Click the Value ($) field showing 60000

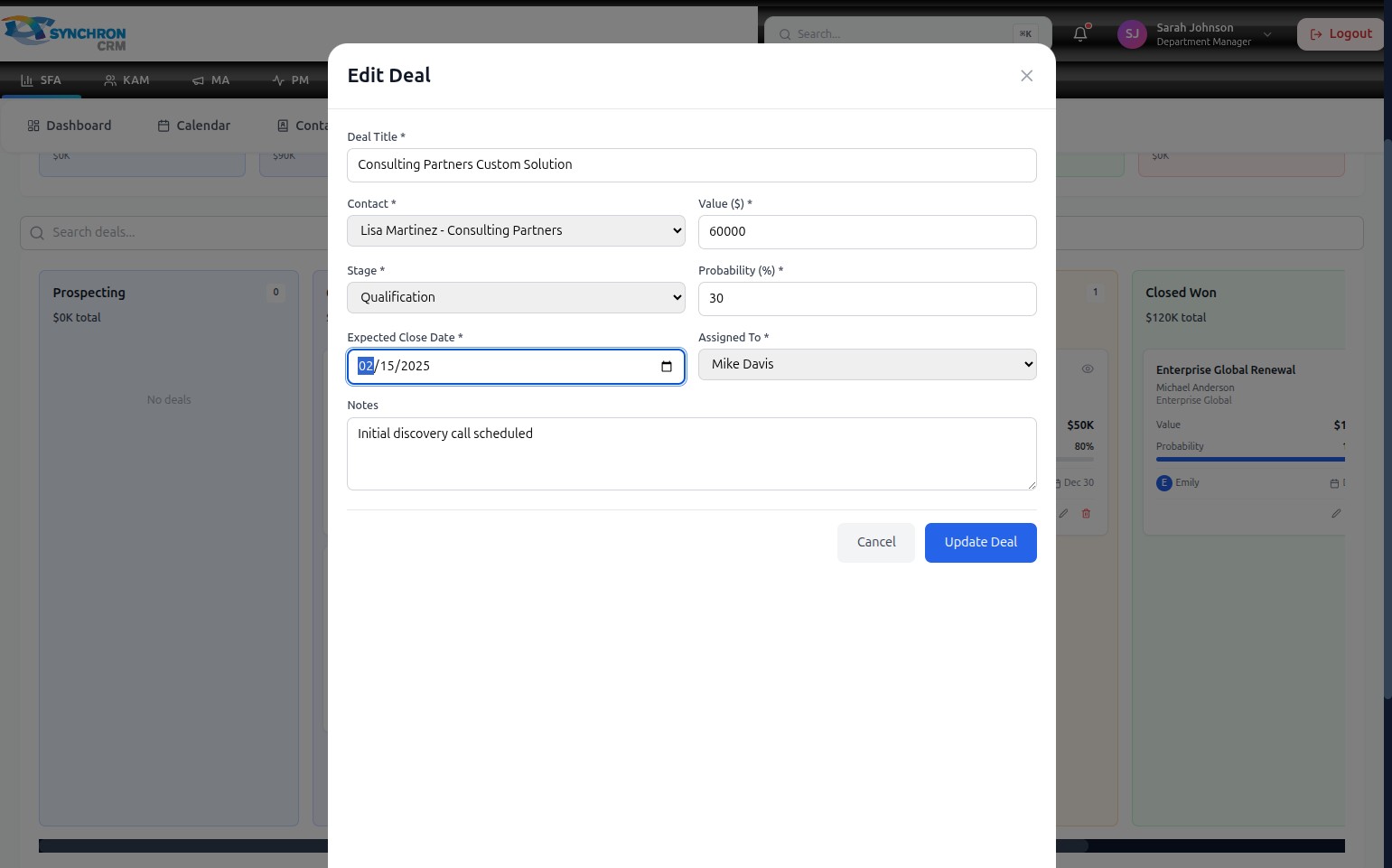867,232
